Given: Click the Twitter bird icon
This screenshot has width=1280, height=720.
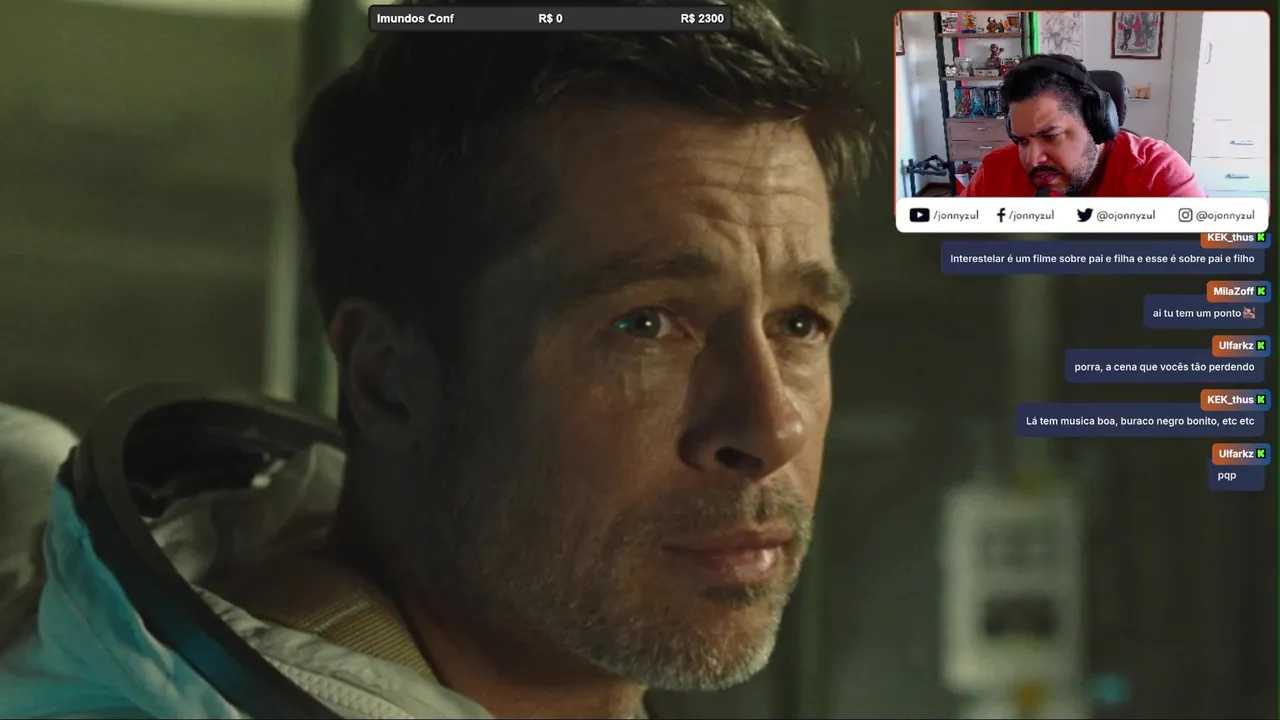Looking at the screenshot, I should click(1084, 215).
